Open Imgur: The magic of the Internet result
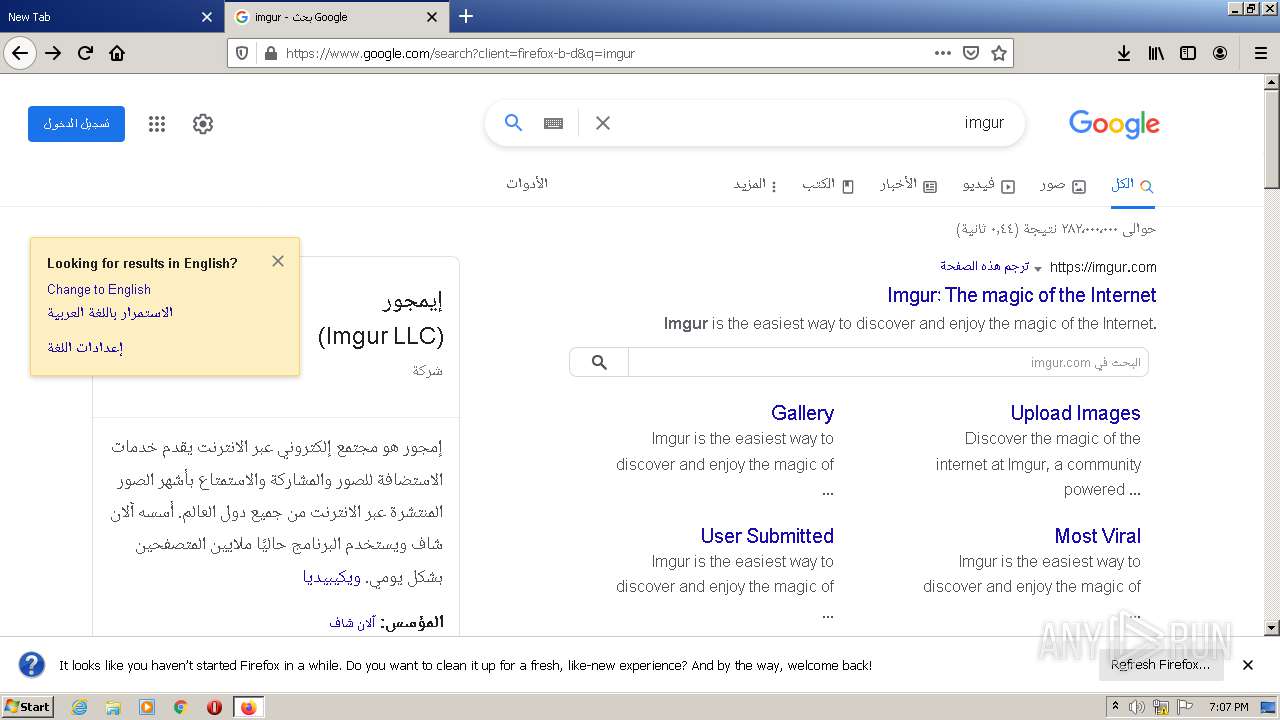This screenshot has height=720, width=1280. coord(1022,295)
